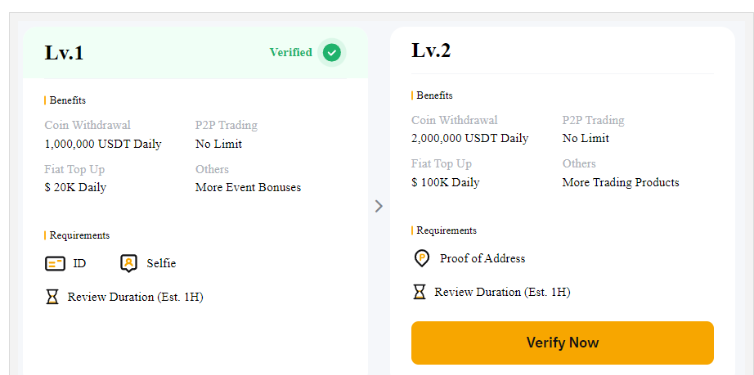Click 'Proof of Address' requirement text
Viewport: 754px width, 375px height.
pyautogui.click(x=482, y=259)
